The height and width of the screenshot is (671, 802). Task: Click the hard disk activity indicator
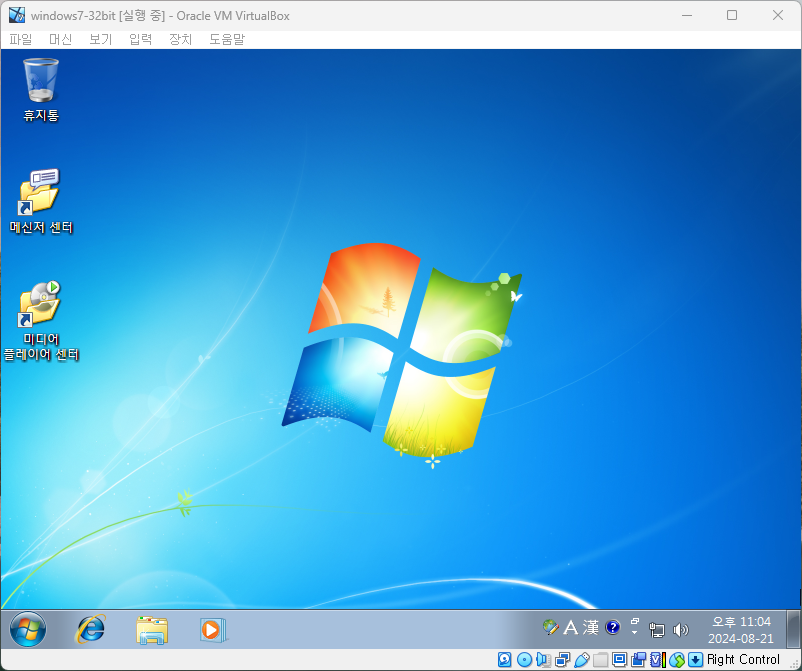pos(505,660)
